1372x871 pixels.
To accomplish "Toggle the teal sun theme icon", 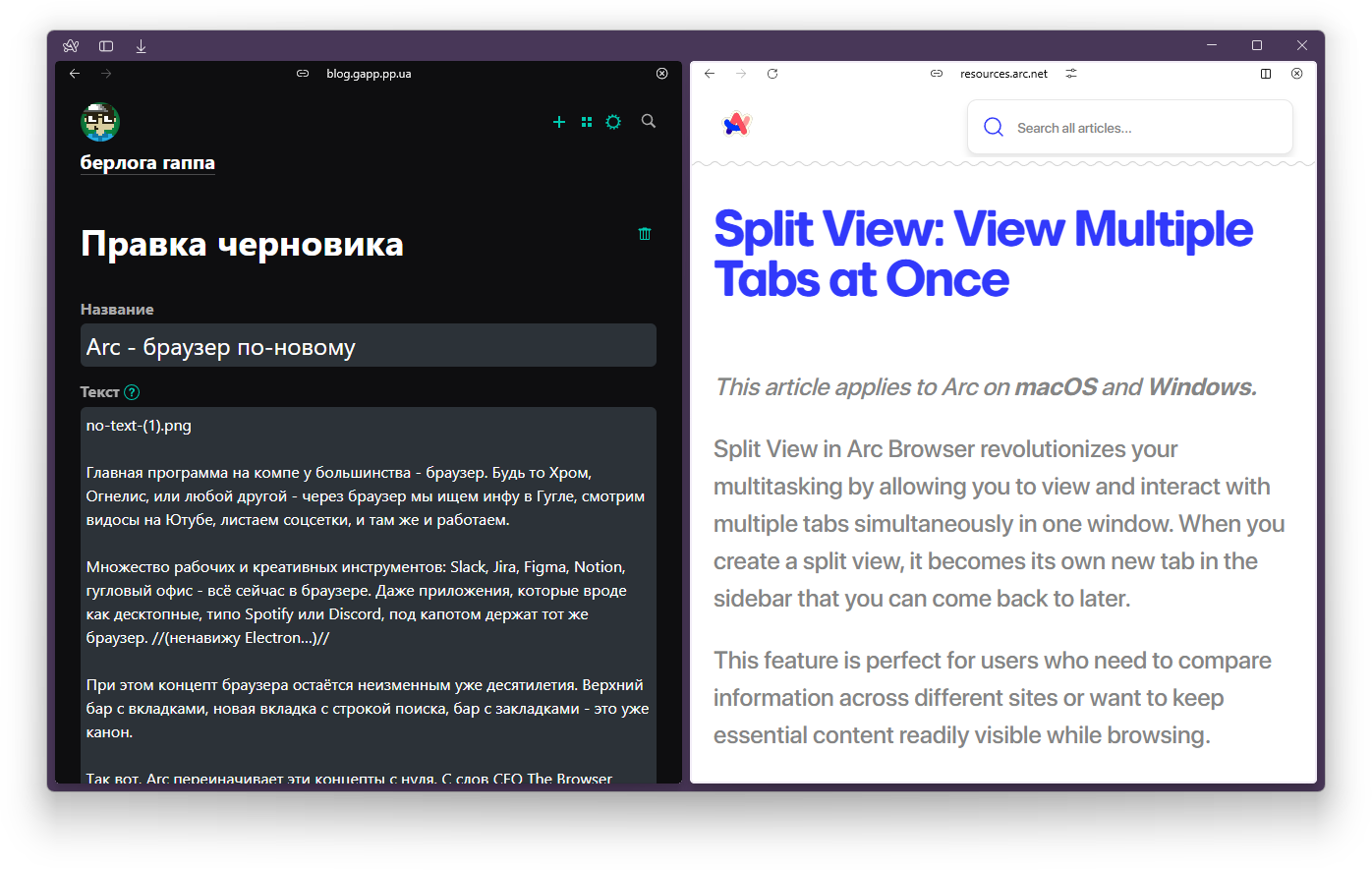I will click(x=613, y=122).
